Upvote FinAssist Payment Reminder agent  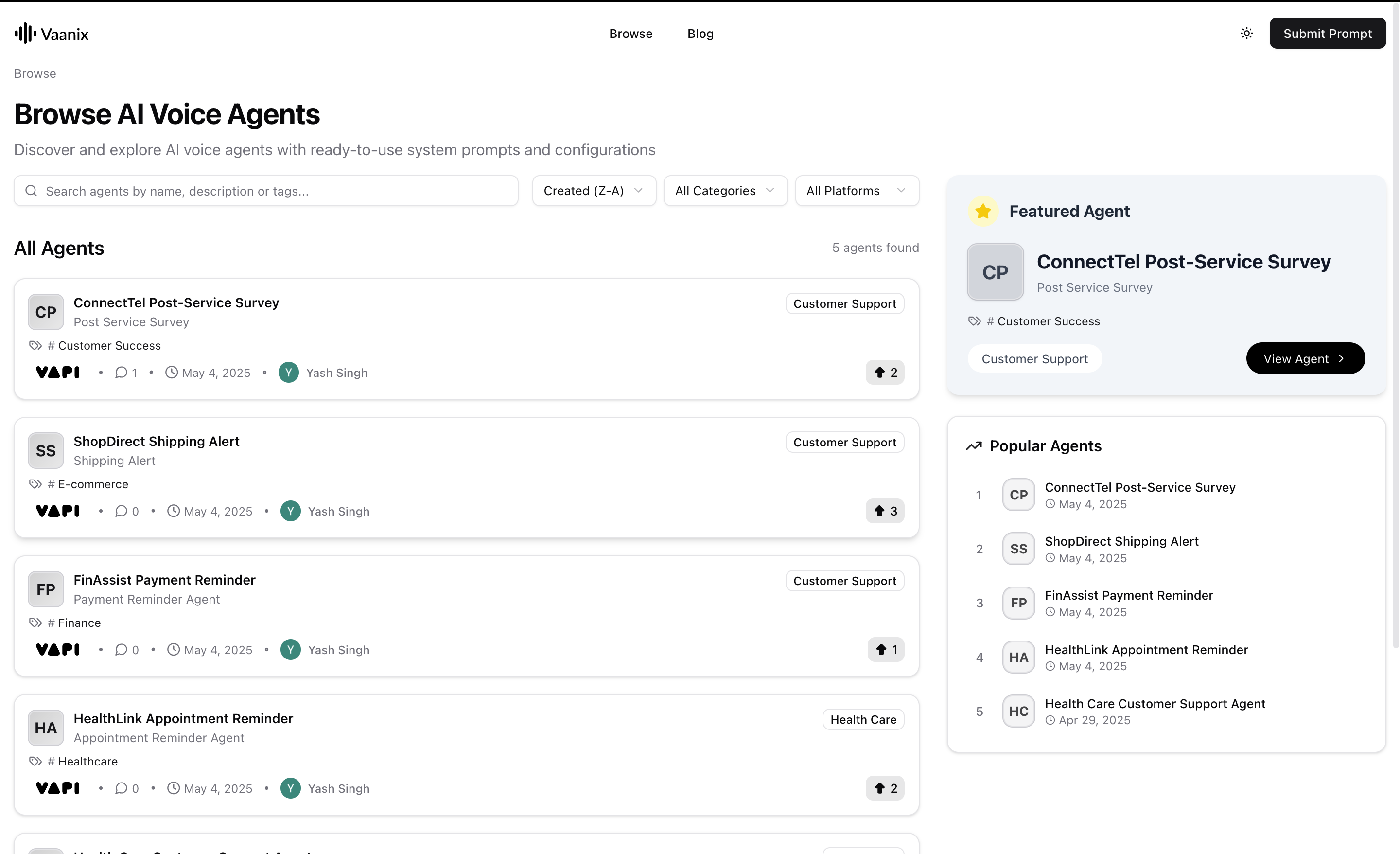(885, 649)
